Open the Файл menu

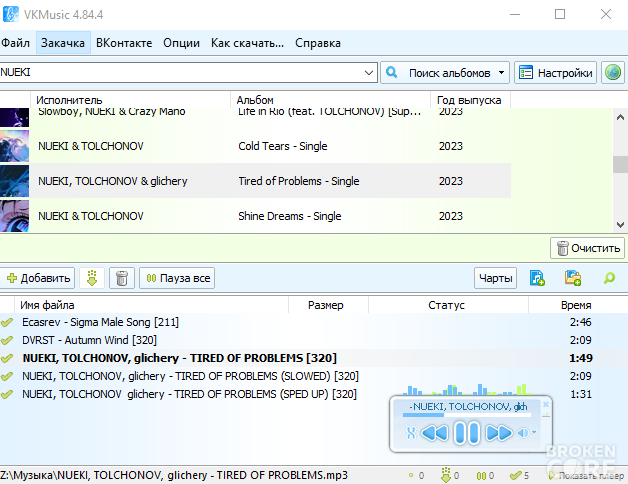[x=15, y=43]
